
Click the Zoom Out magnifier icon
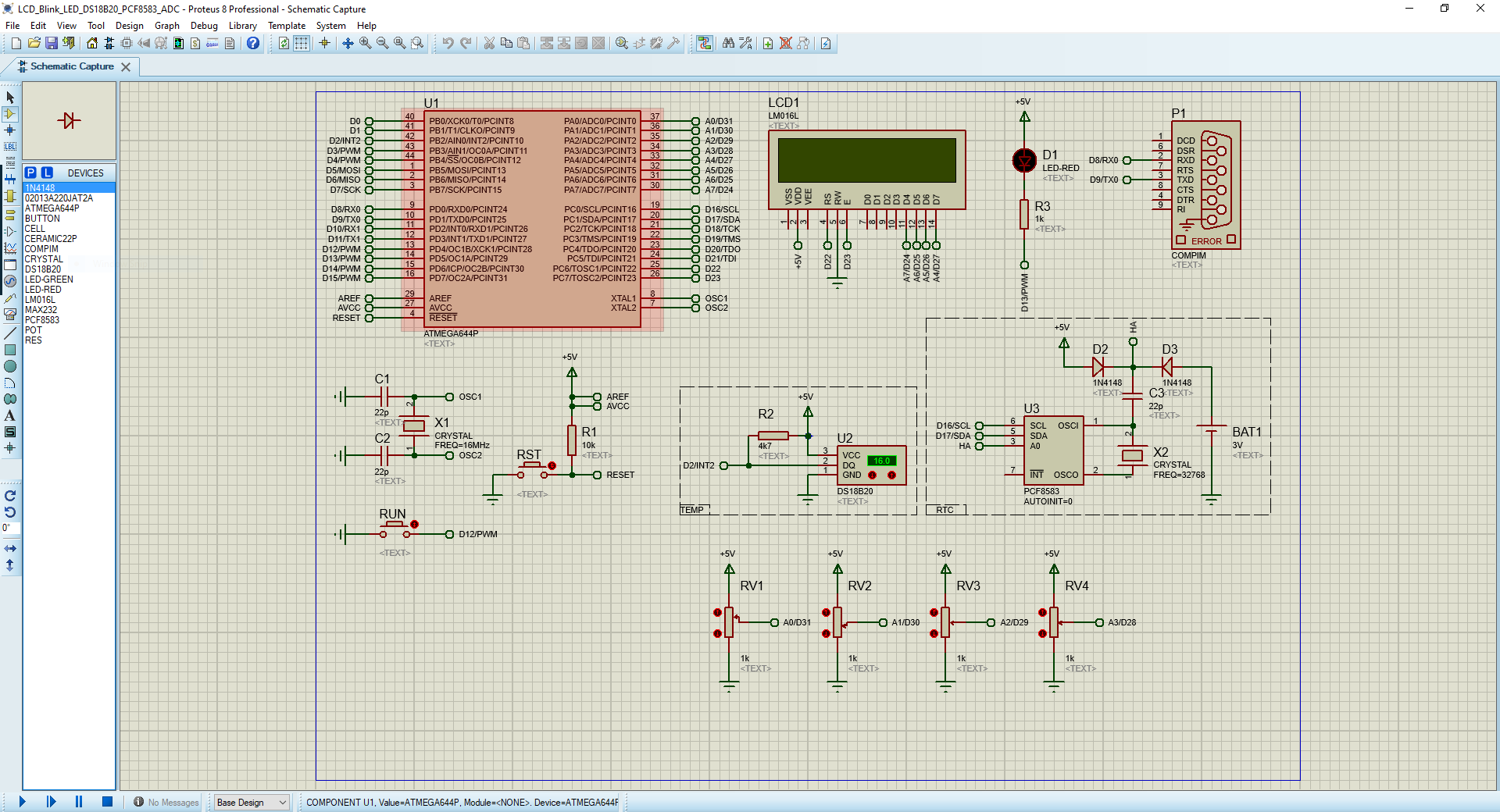(383, 44)
